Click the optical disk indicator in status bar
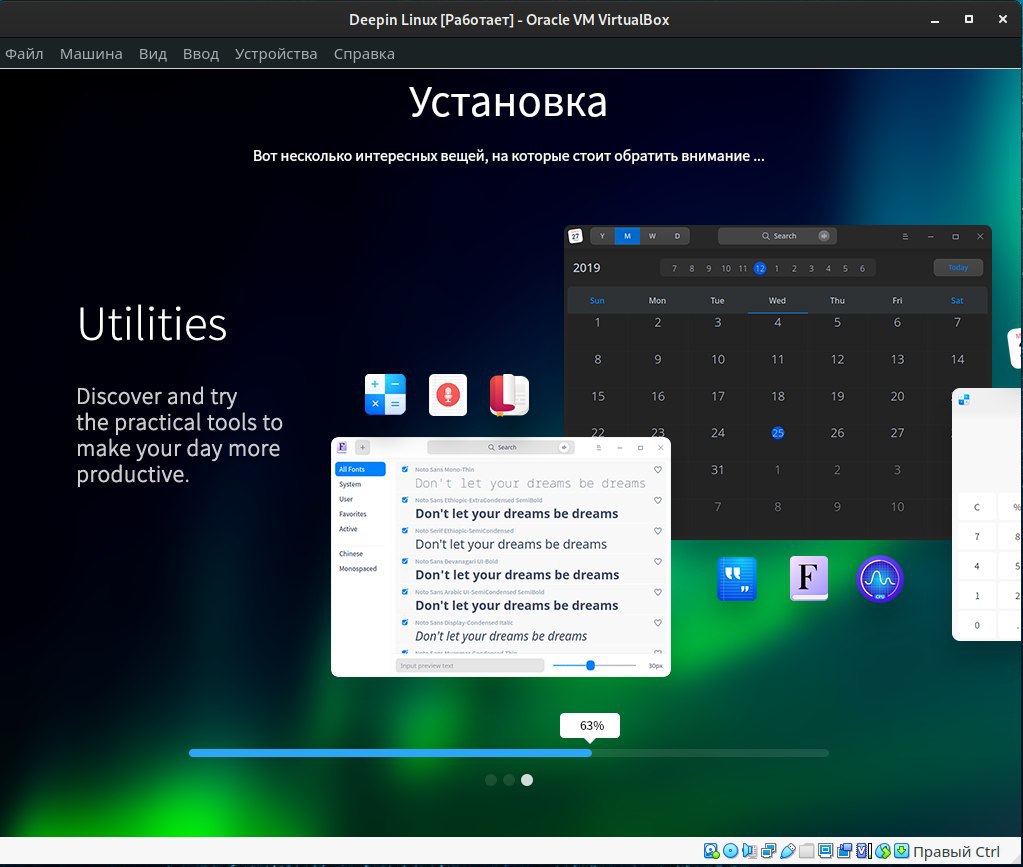1023x867 pixels. point(731,851)
